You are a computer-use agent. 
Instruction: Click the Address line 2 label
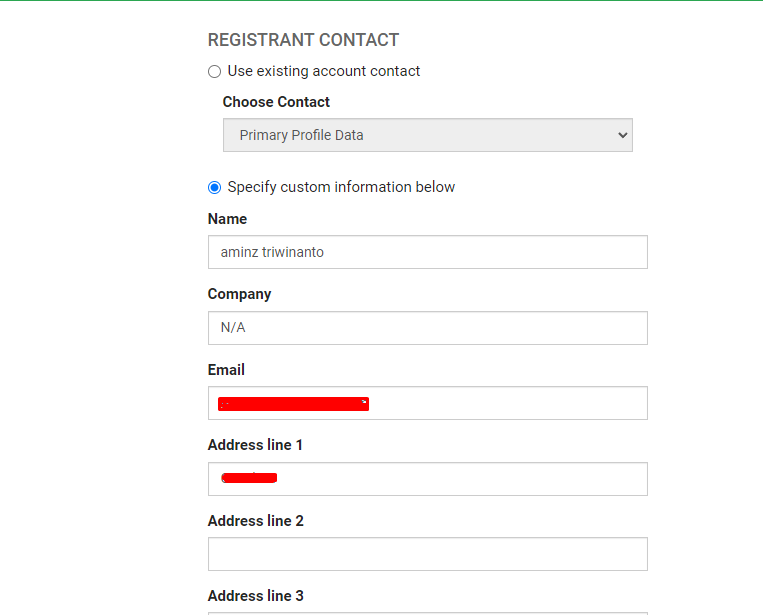(x=255, y=521)
